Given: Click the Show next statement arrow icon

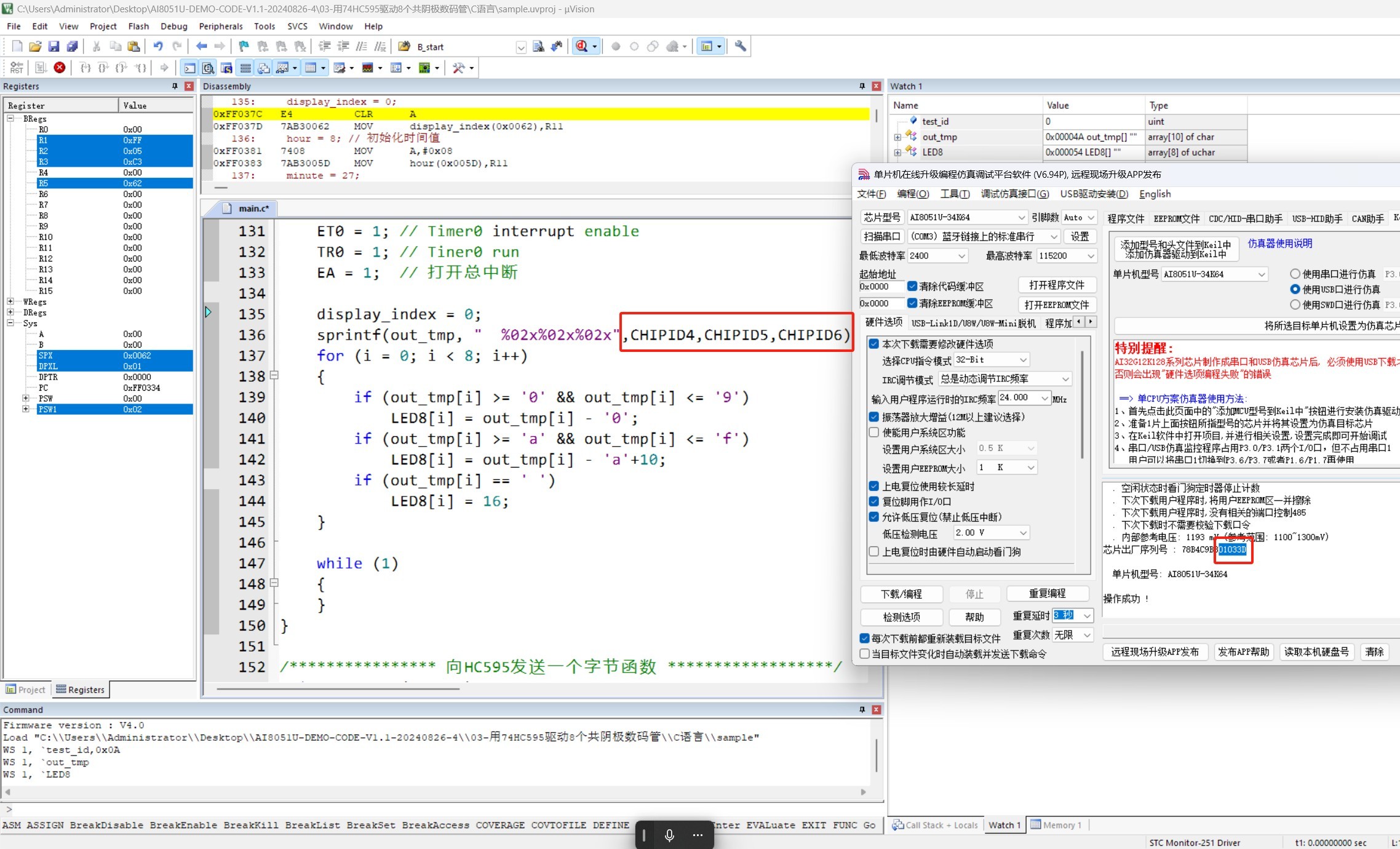Looking at the screenshot, I should pyautogui.click(x=164, y=68).
